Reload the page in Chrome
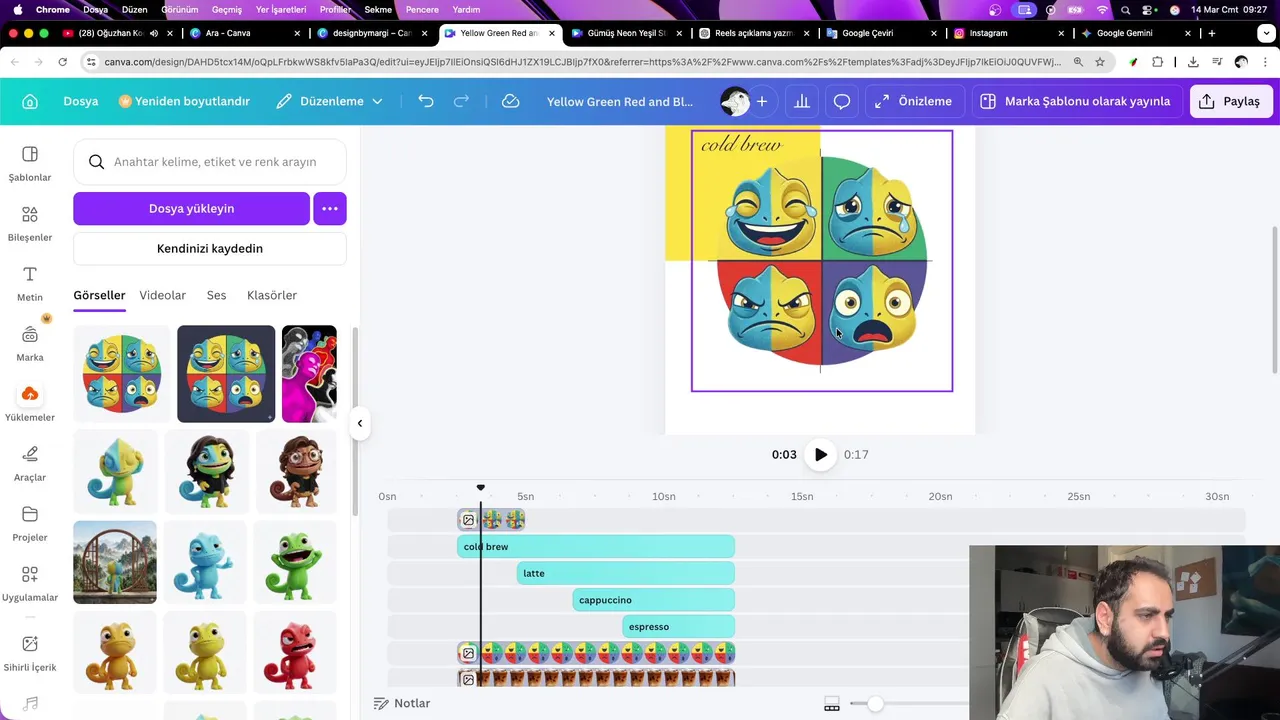 (62, 62)
